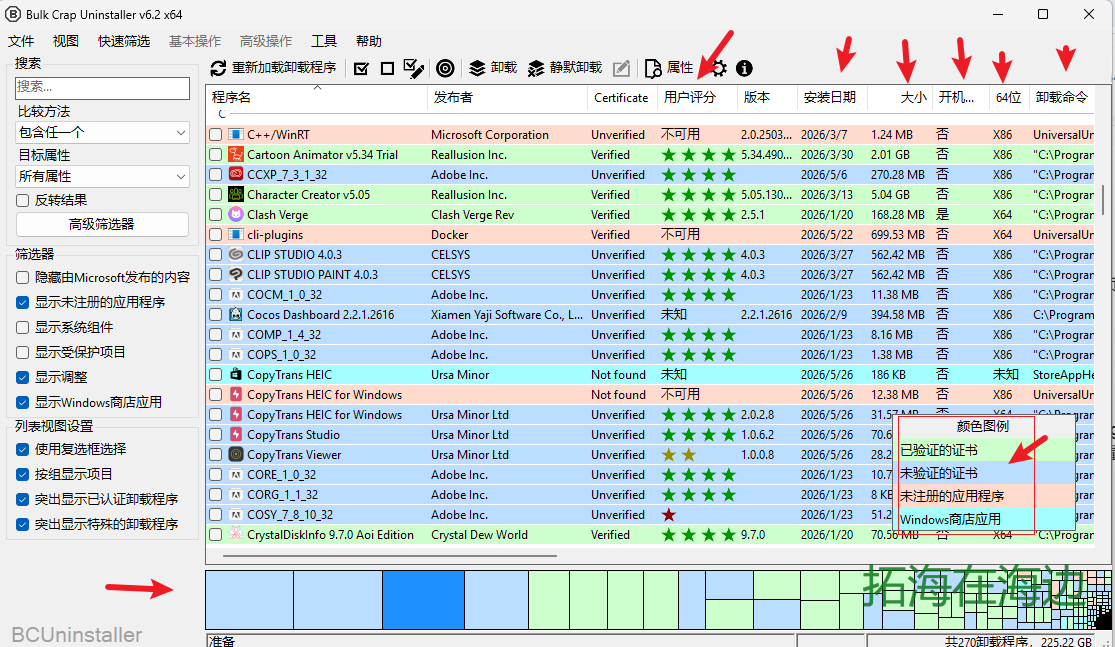Check the box for Clash Verge row
1115x647 pixels.
[x=215, y=215]
